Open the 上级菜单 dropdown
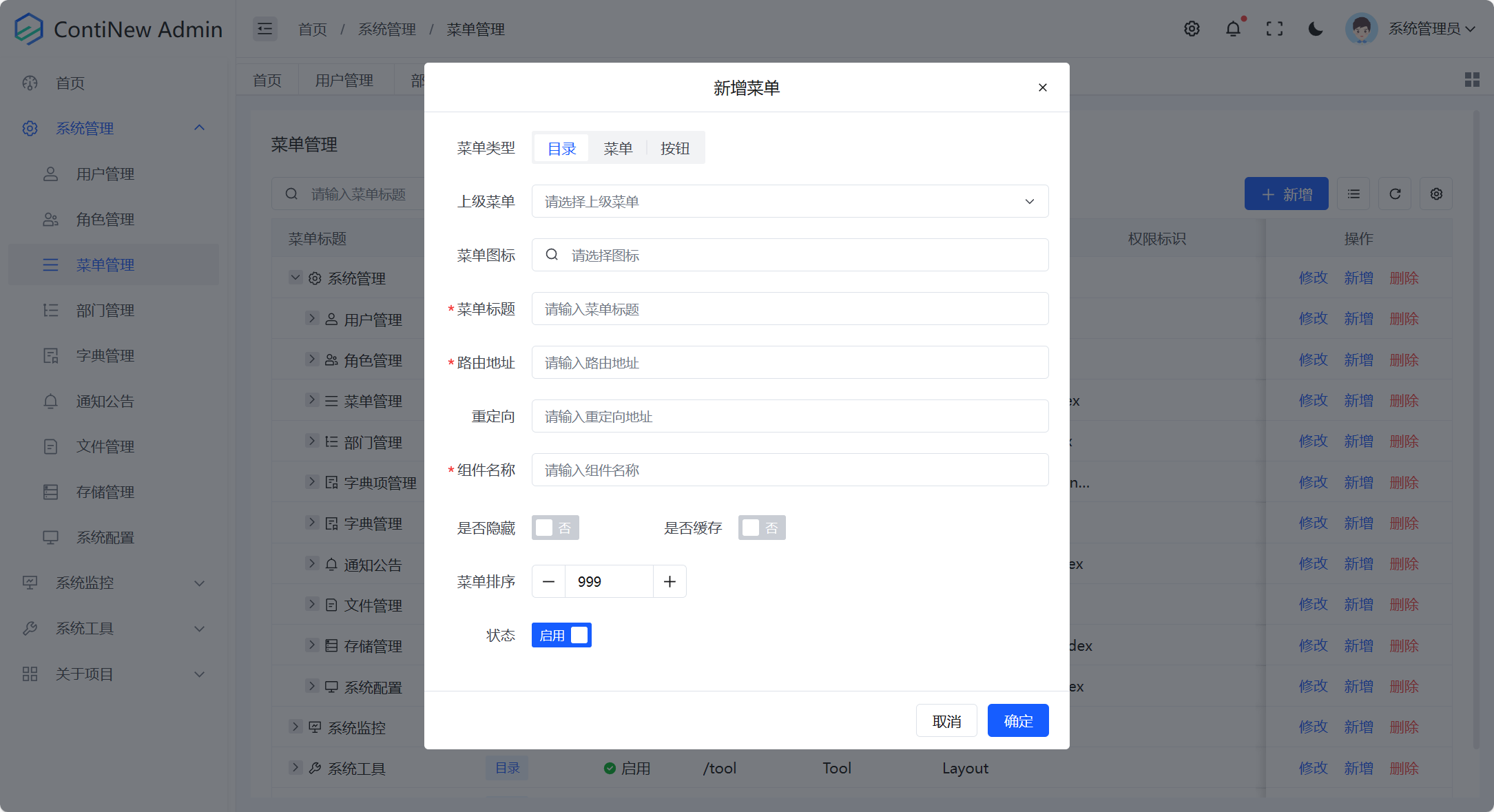 pos(789,201)
